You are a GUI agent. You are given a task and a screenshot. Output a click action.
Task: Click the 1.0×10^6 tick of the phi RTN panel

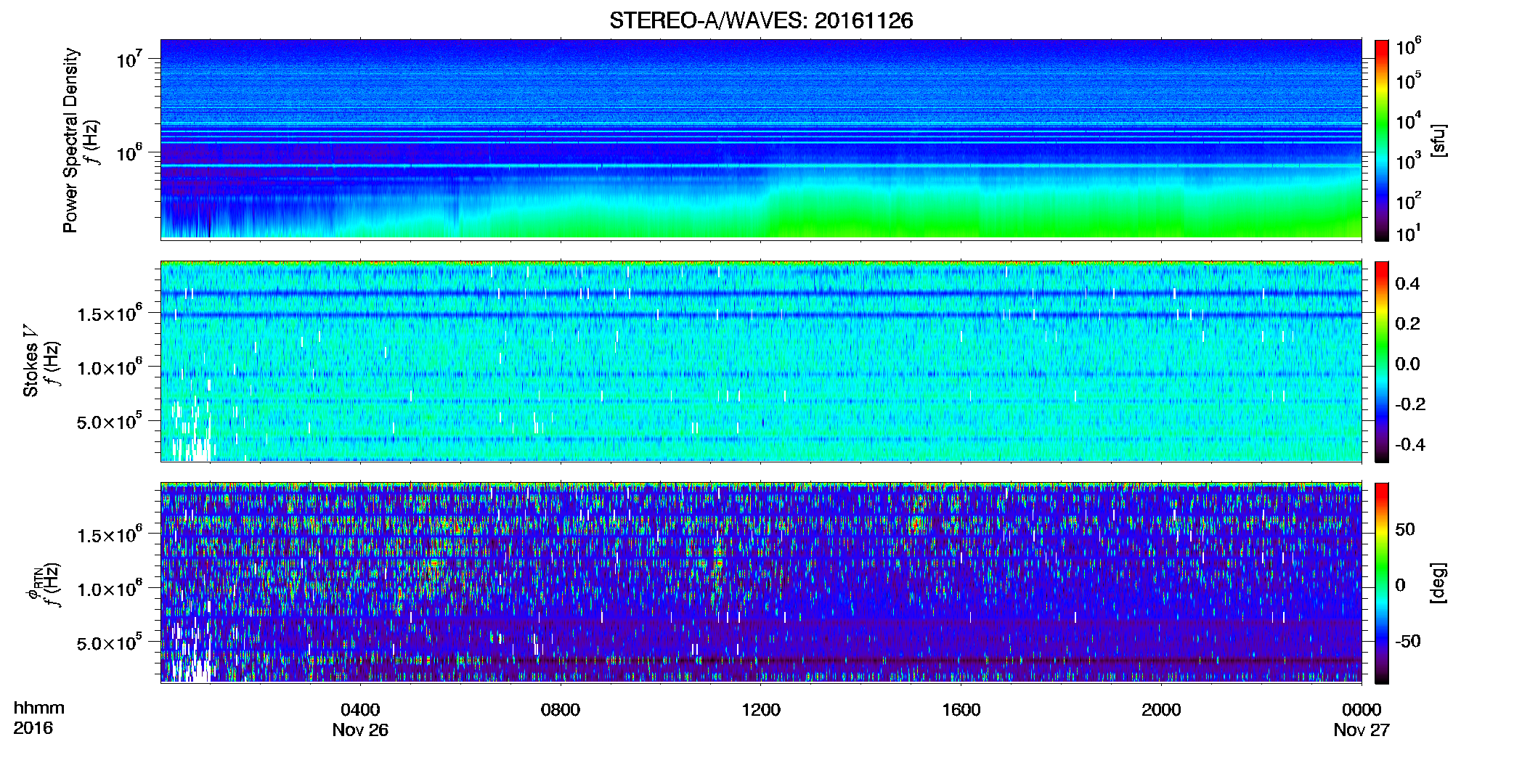pos(110,589)
